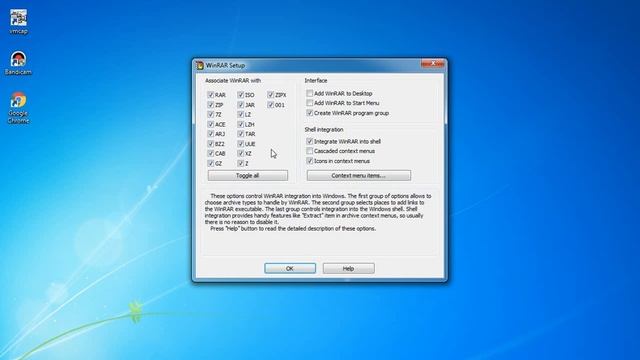This screenshot has width=640, height=360.
Task: Toggle the JAR file type checkbox
Action: pyautogui.click(x=240, y=105)
